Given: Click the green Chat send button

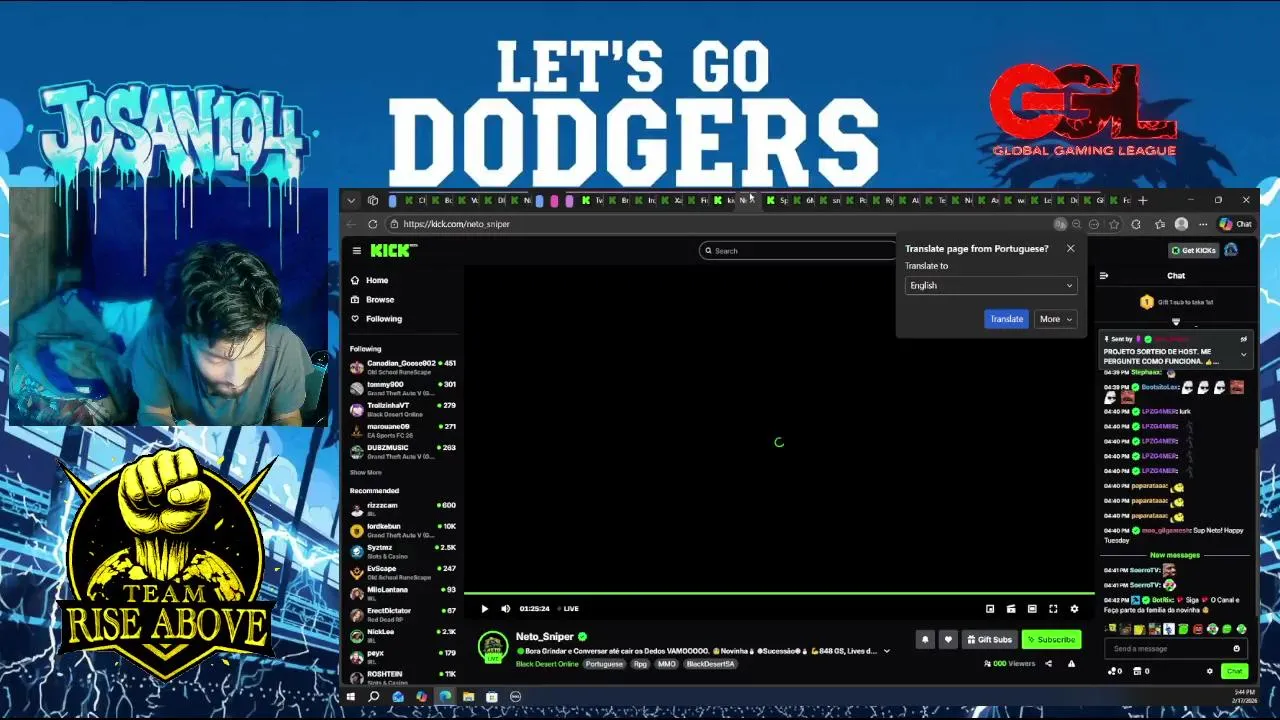Looking at the screenshot, I should point(1234,671).
